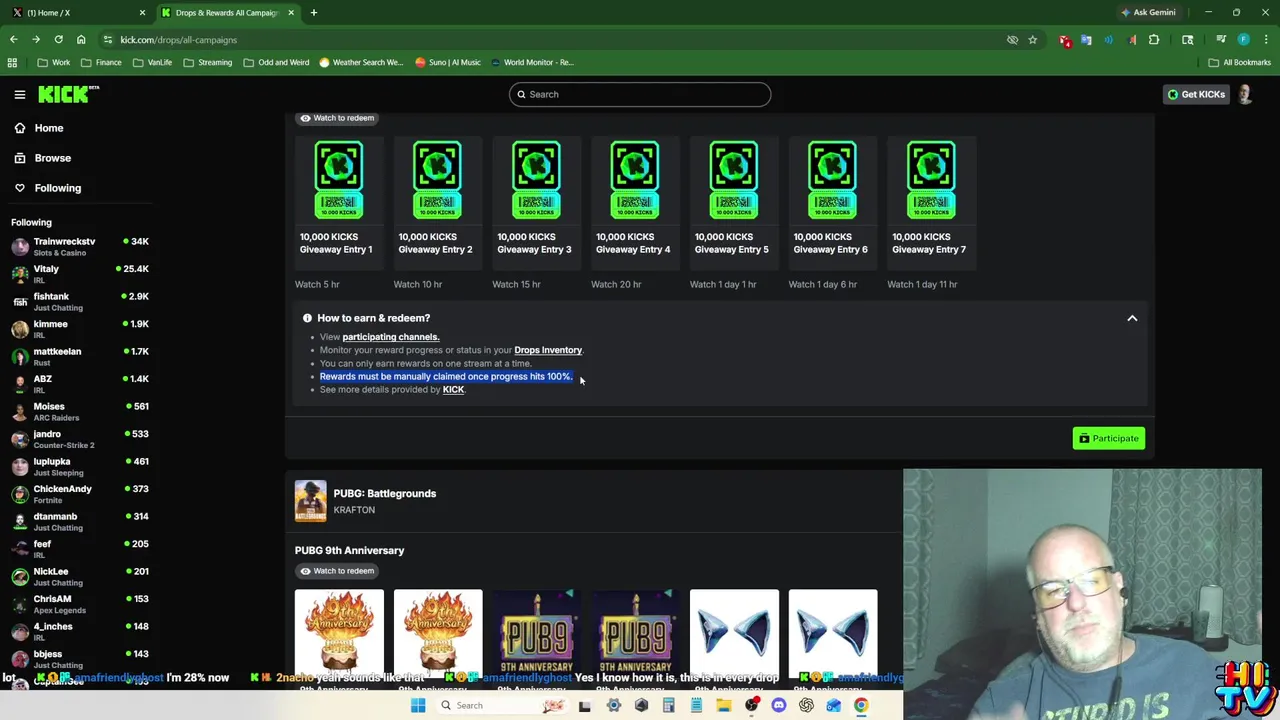Open browser home page
Viewport: 1280px width, 720px height.
pyautogui.click(x=81, y=40)
